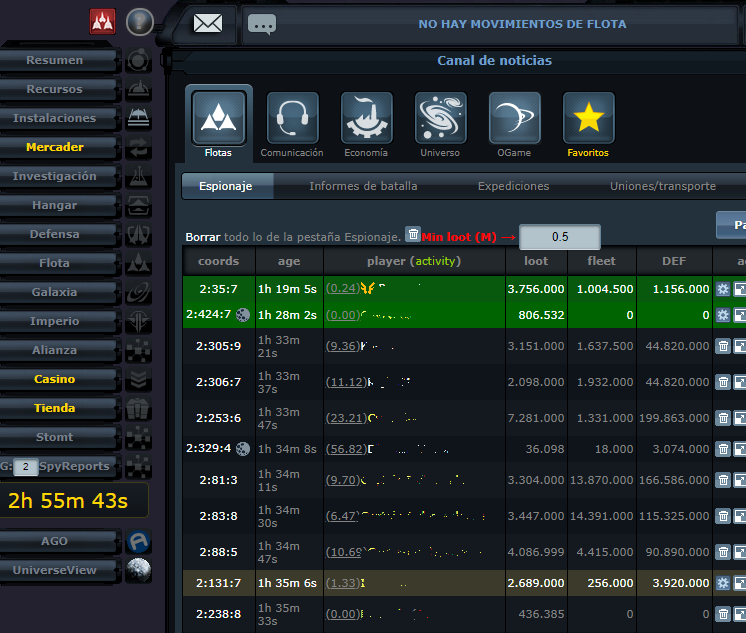The image size is (746, 633).
Task: Click the red class icon at top left
Action: [102, 20]
